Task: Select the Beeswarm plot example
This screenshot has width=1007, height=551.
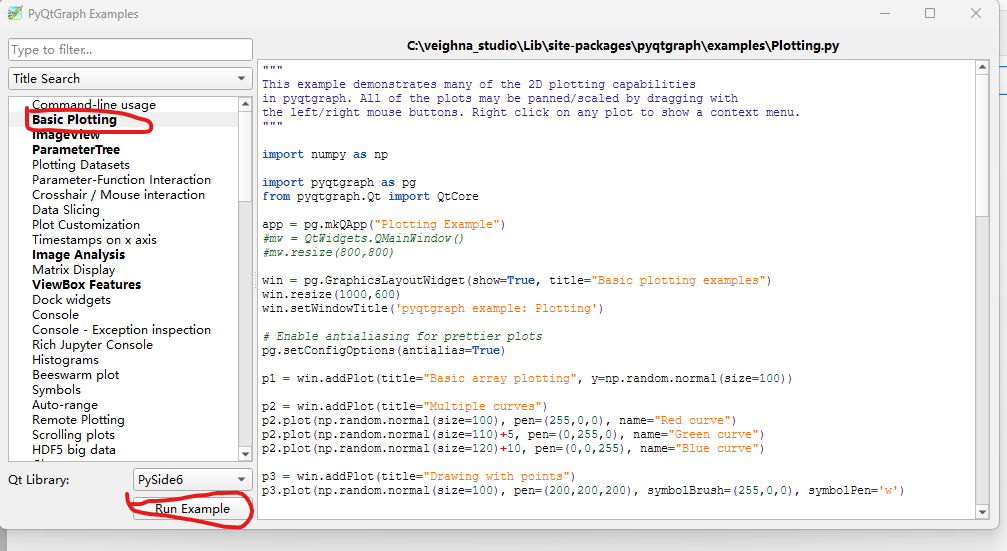Action: (75, 375)
